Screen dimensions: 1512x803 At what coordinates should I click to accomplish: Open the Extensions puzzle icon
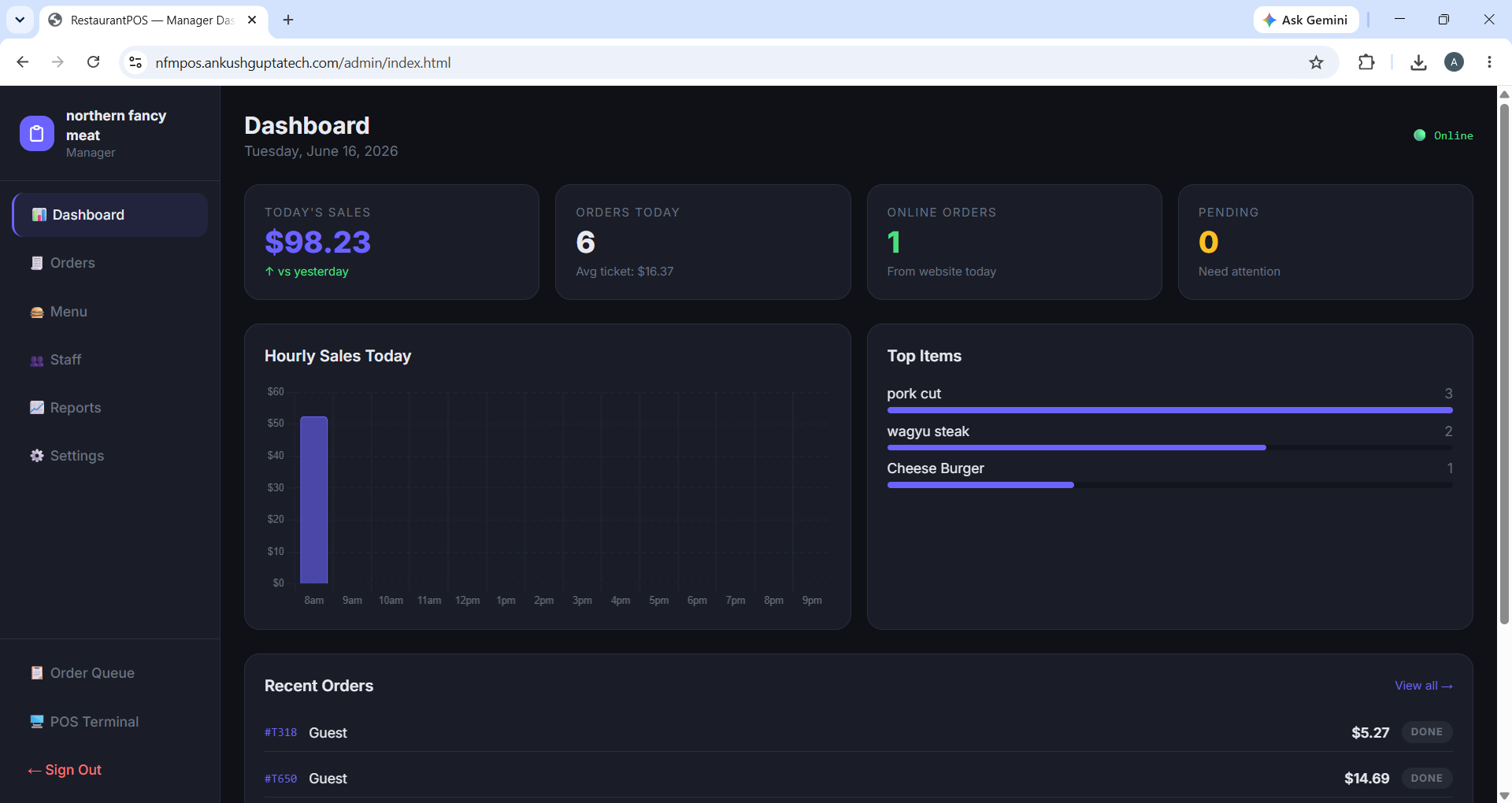1367,62
